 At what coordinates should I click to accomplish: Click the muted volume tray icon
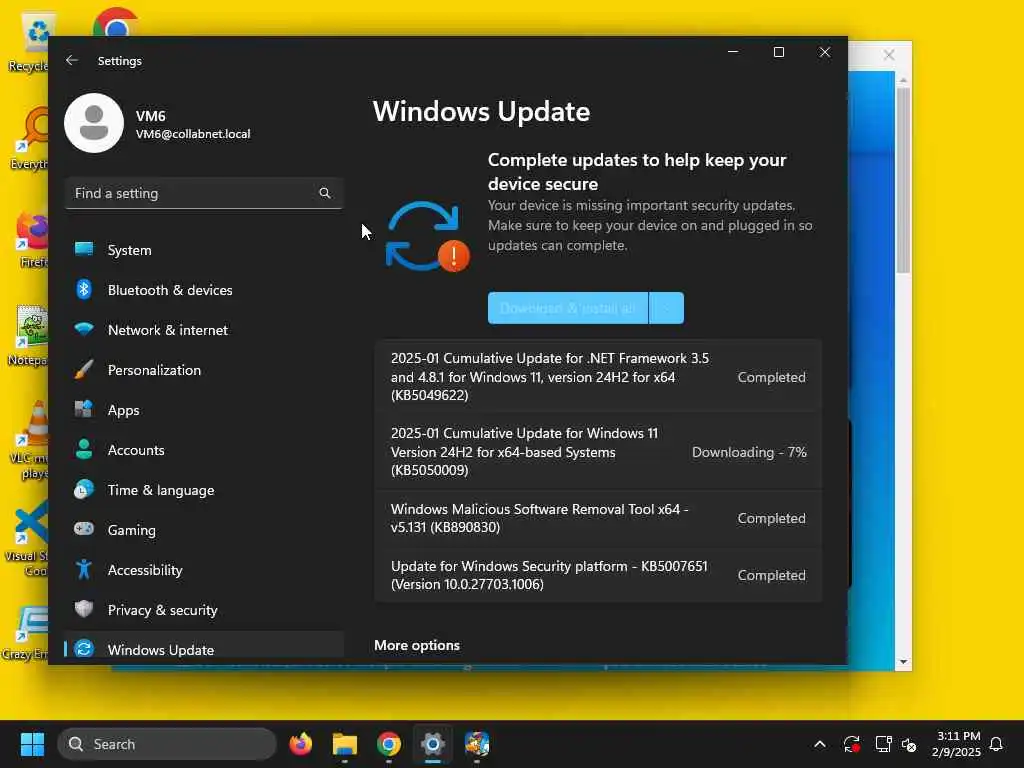click(x=909, y=744)
